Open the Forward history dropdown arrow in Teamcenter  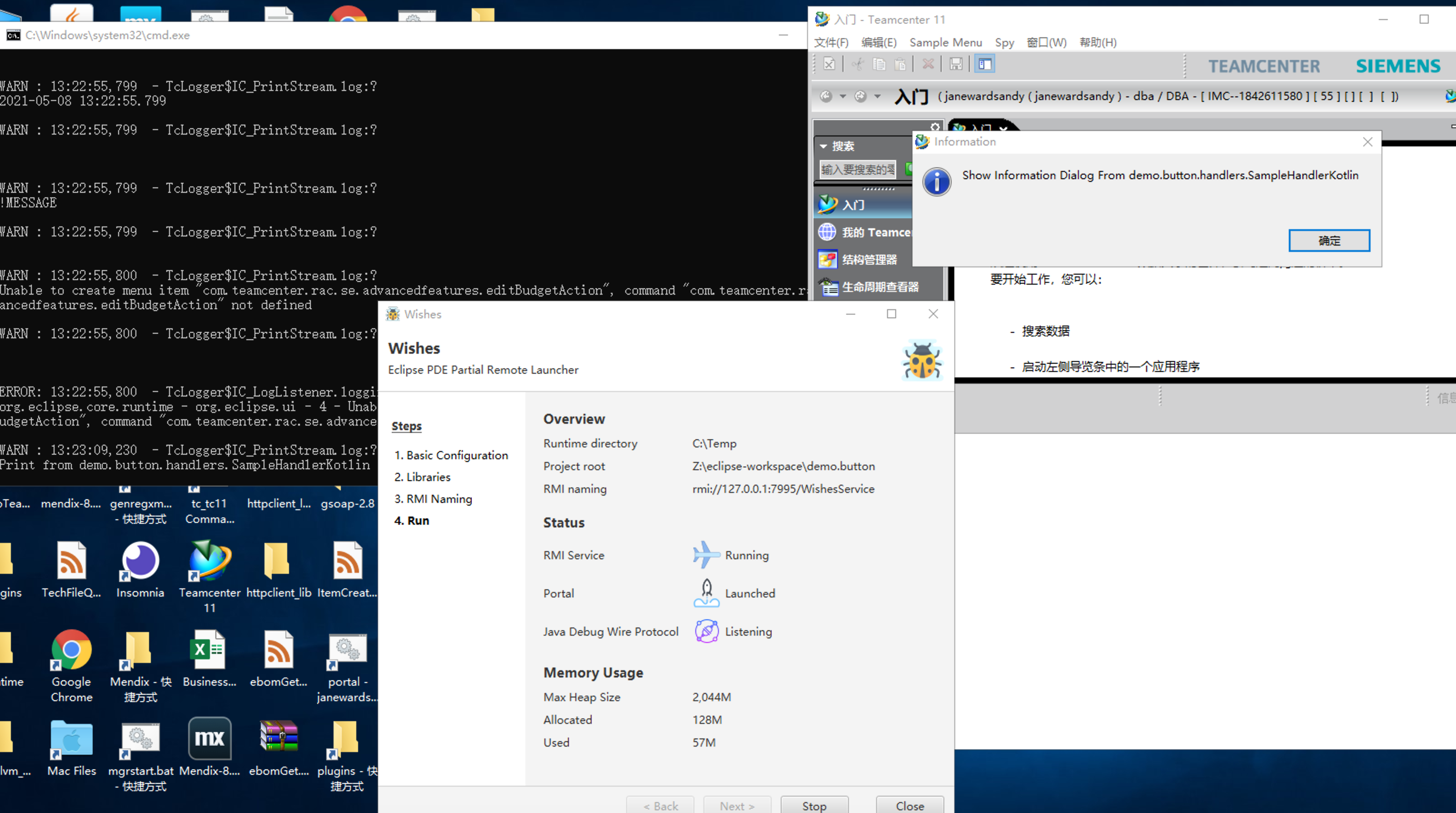coord(877,96)
